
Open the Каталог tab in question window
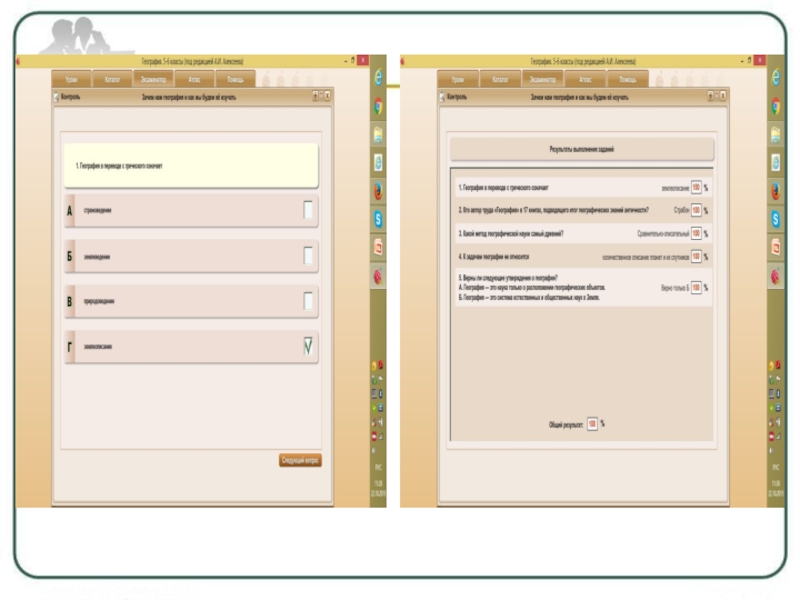(112, 79)
